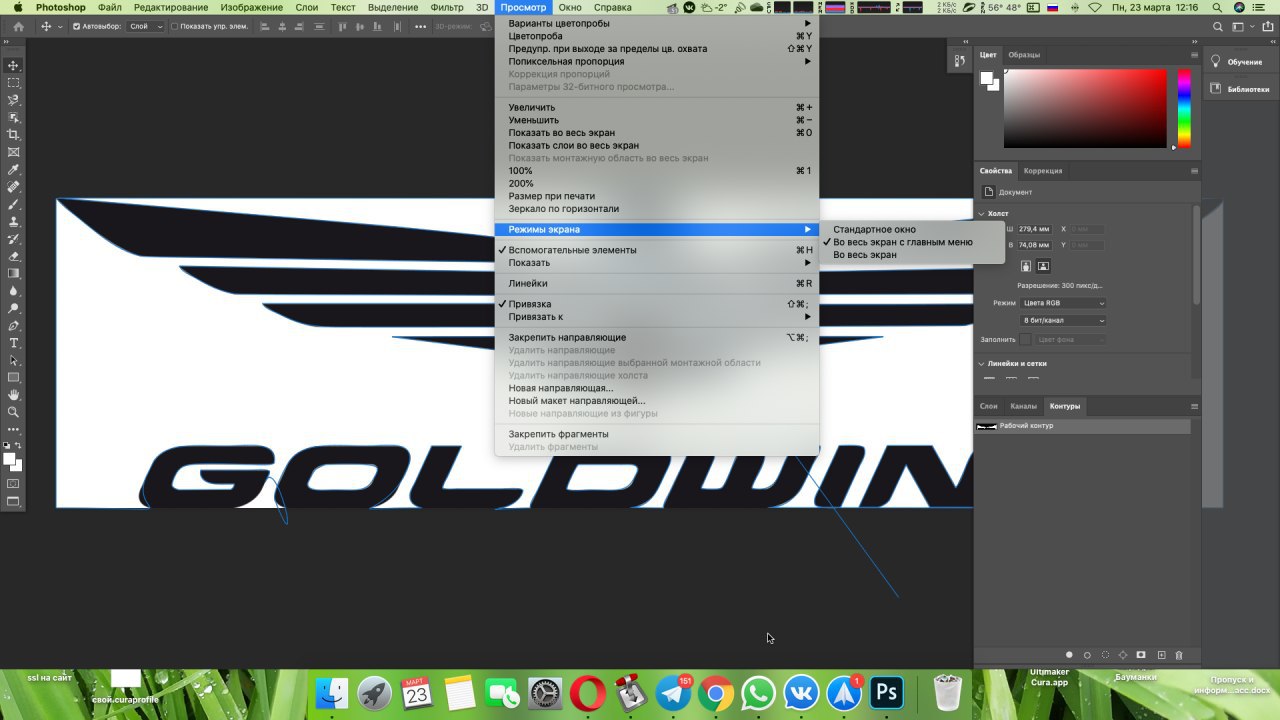Add mask icon in Paths panel
Image resolution: width=1280 pixels, height=720 pixels.
click(x=1141, y=655)
